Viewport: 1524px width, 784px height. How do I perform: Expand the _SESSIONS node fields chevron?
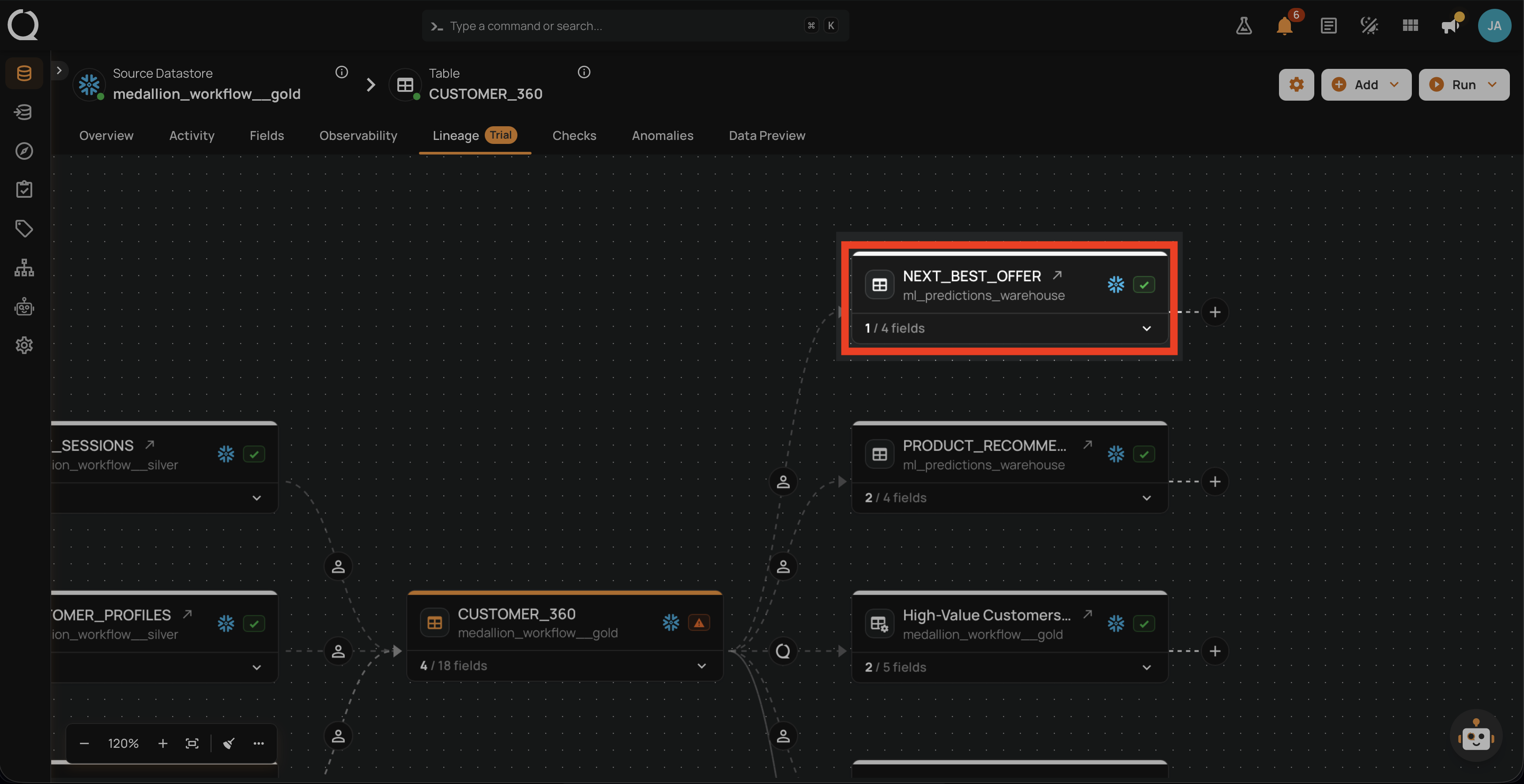(x=257, y=498)
